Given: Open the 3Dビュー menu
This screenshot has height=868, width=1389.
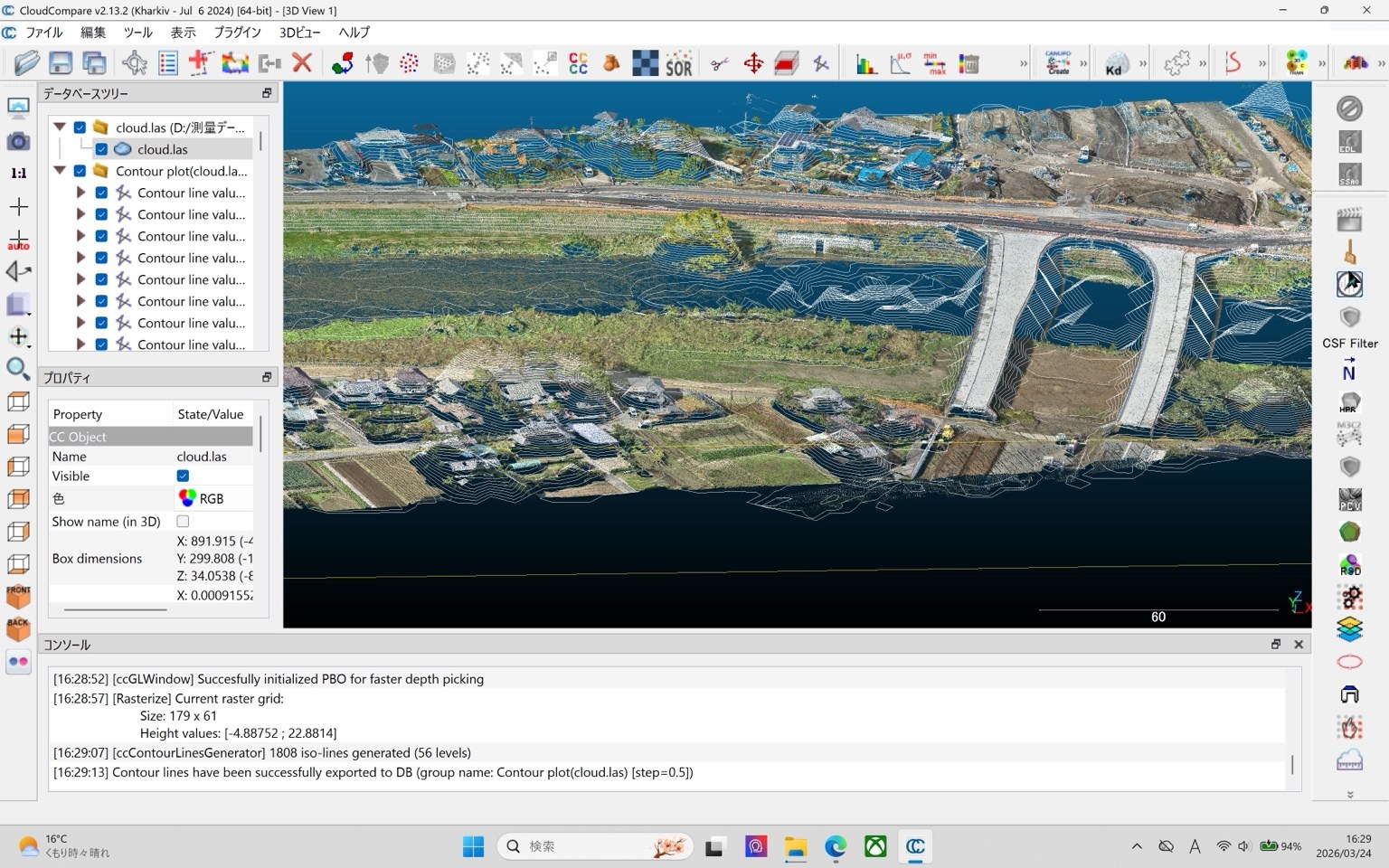Looking at the screenshot, I should click(x=299, y=33).
